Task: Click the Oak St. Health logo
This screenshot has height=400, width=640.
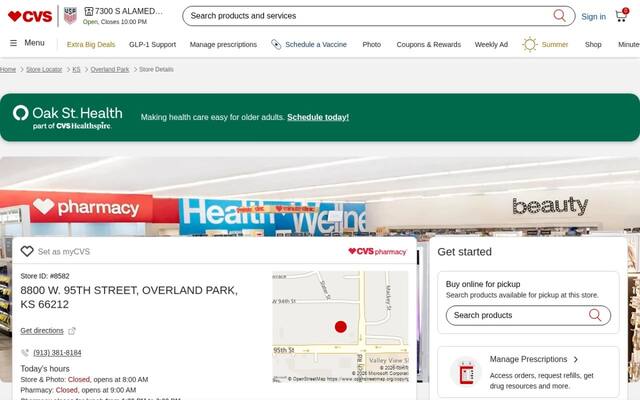Action: pos(67,118)
